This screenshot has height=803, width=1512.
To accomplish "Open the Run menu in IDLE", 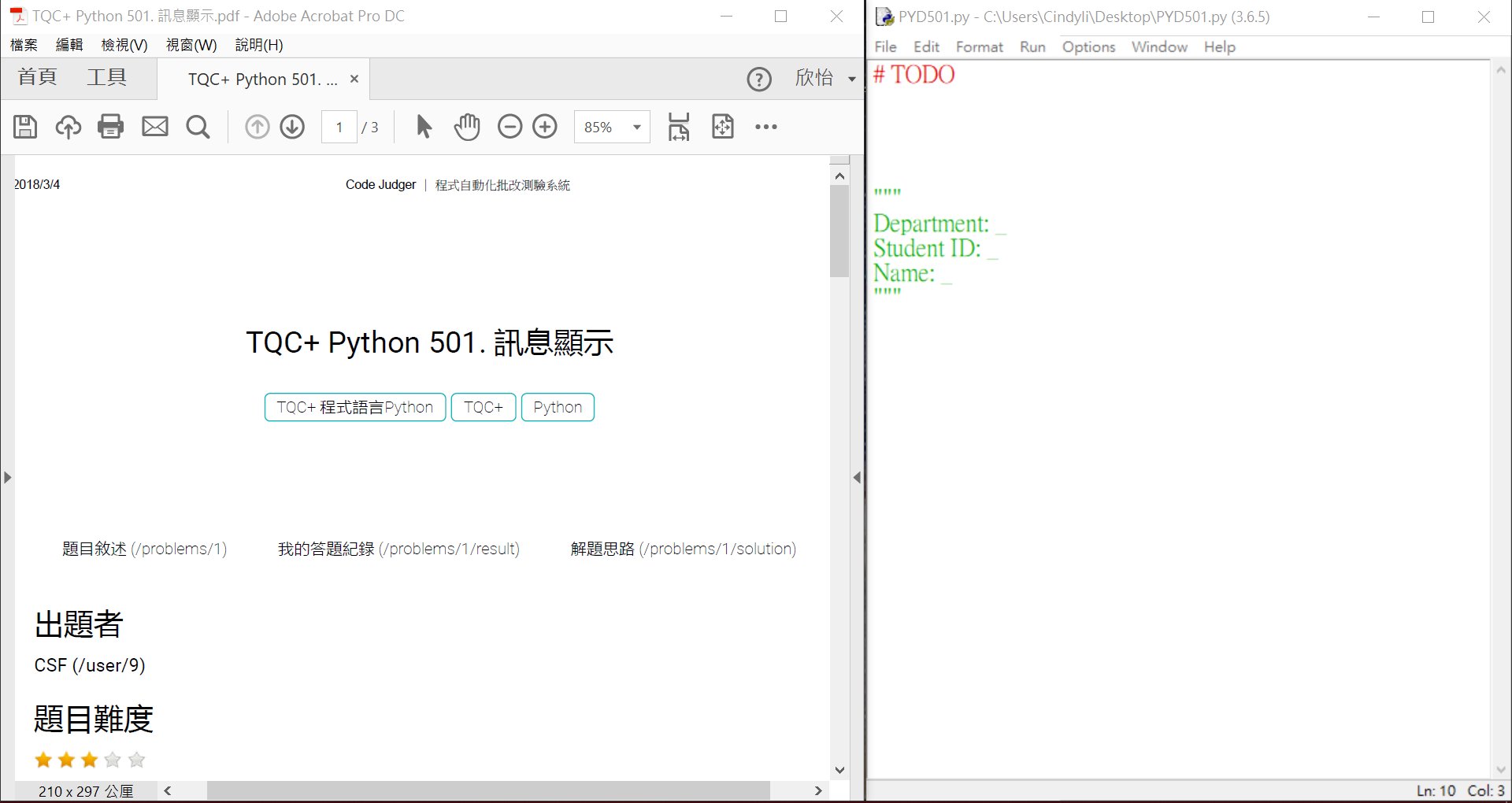I will 1032,46.
